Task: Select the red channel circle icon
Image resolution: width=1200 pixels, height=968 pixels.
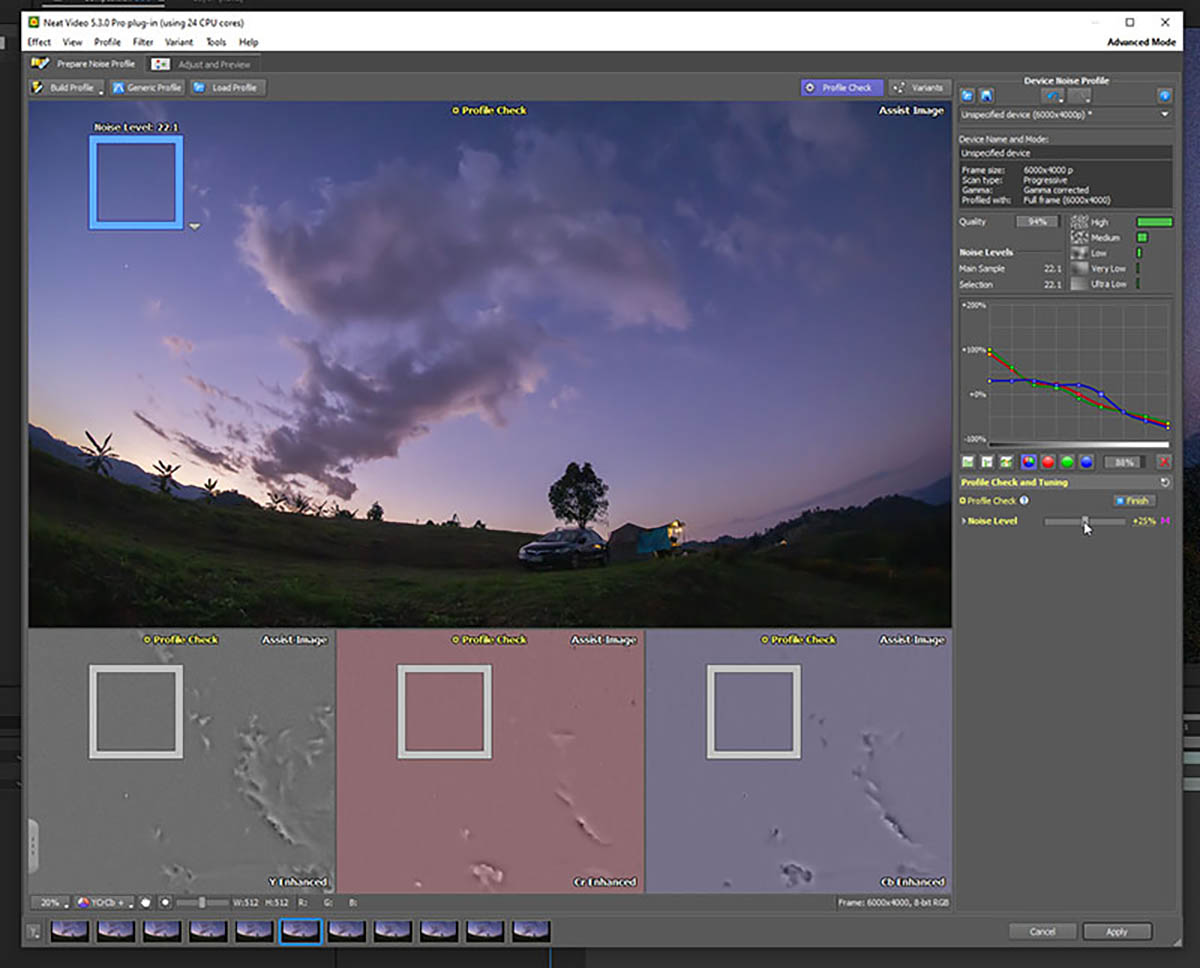Action: click(x=1048, y=462)
